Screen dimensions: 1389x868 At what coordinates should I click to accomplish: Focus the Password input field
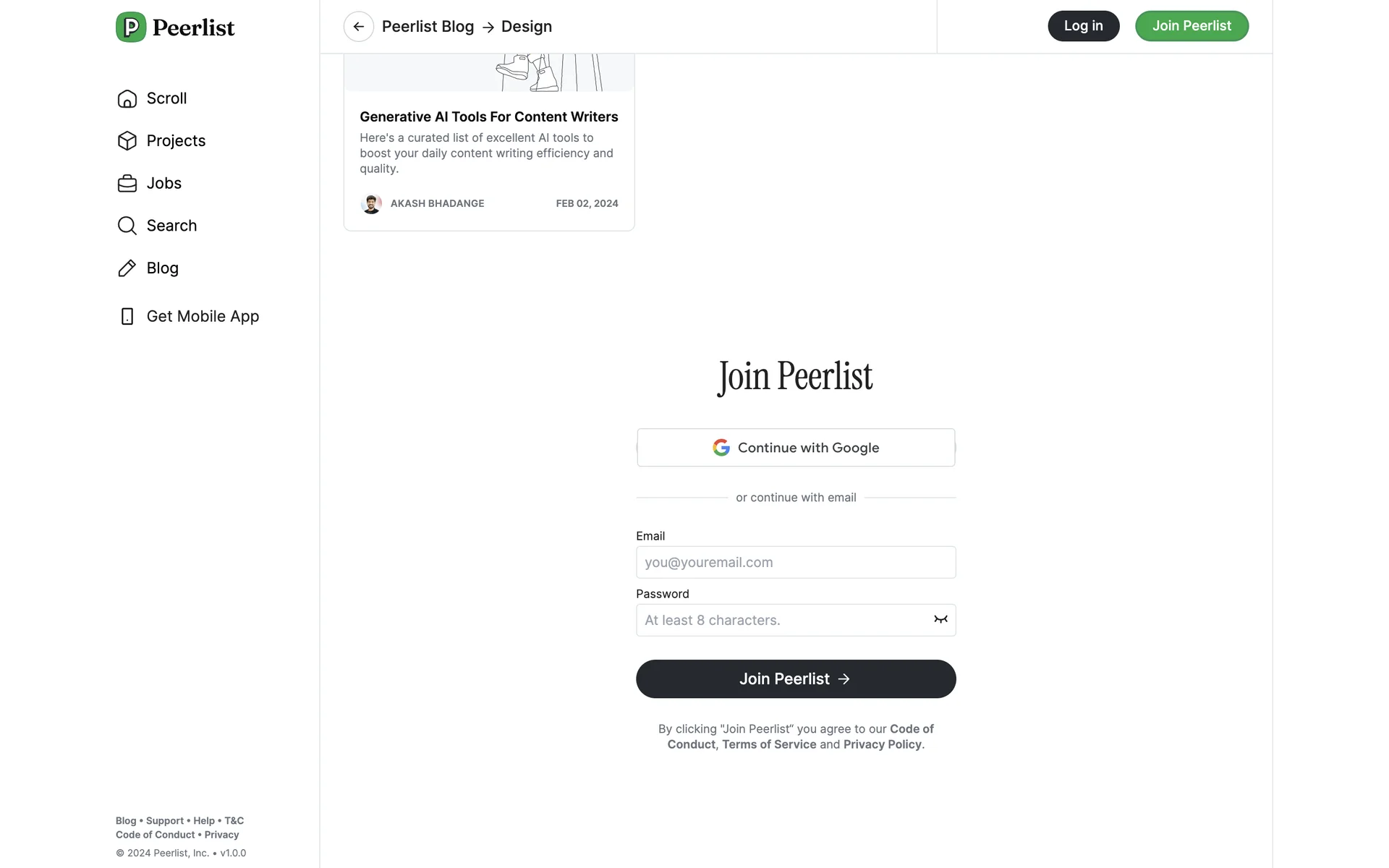781,620
